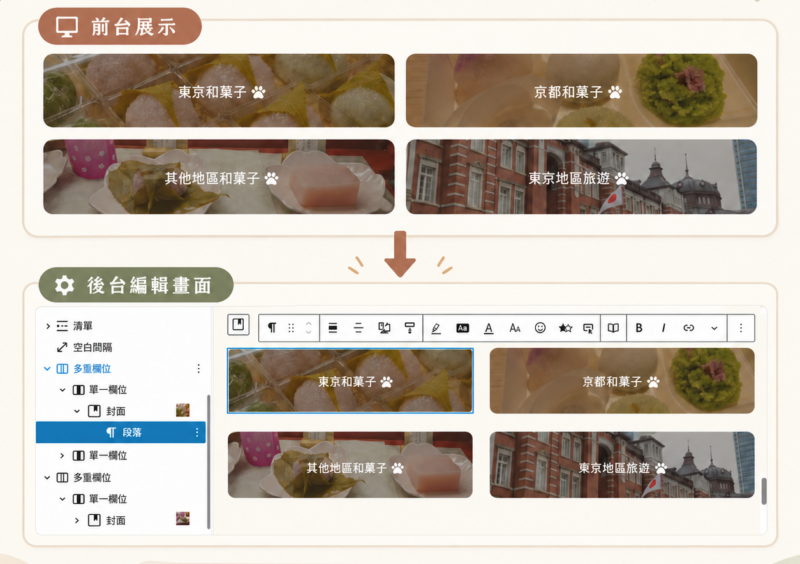
Task: Grab the block drag handle in toolbar
Action: pyautogui.click(x=291, y=328)
